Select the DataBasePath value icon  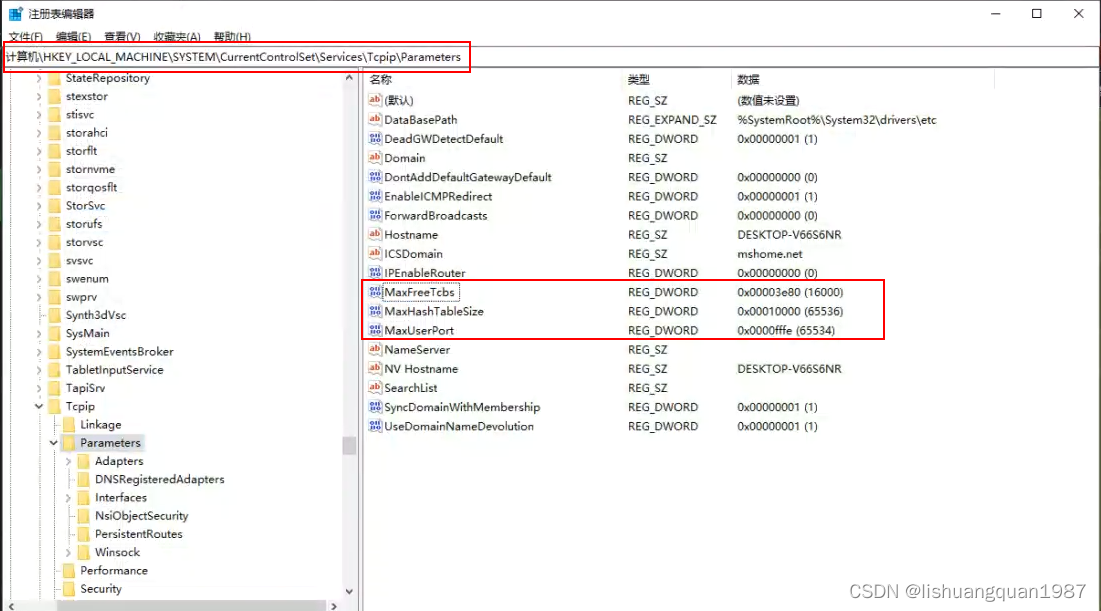coord(376,120)
